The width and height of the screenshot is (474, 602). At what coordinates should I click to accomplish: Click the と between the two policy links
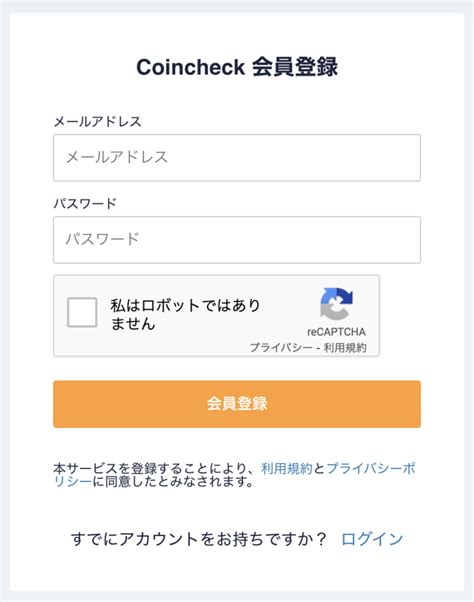click(x=319, y=468)
